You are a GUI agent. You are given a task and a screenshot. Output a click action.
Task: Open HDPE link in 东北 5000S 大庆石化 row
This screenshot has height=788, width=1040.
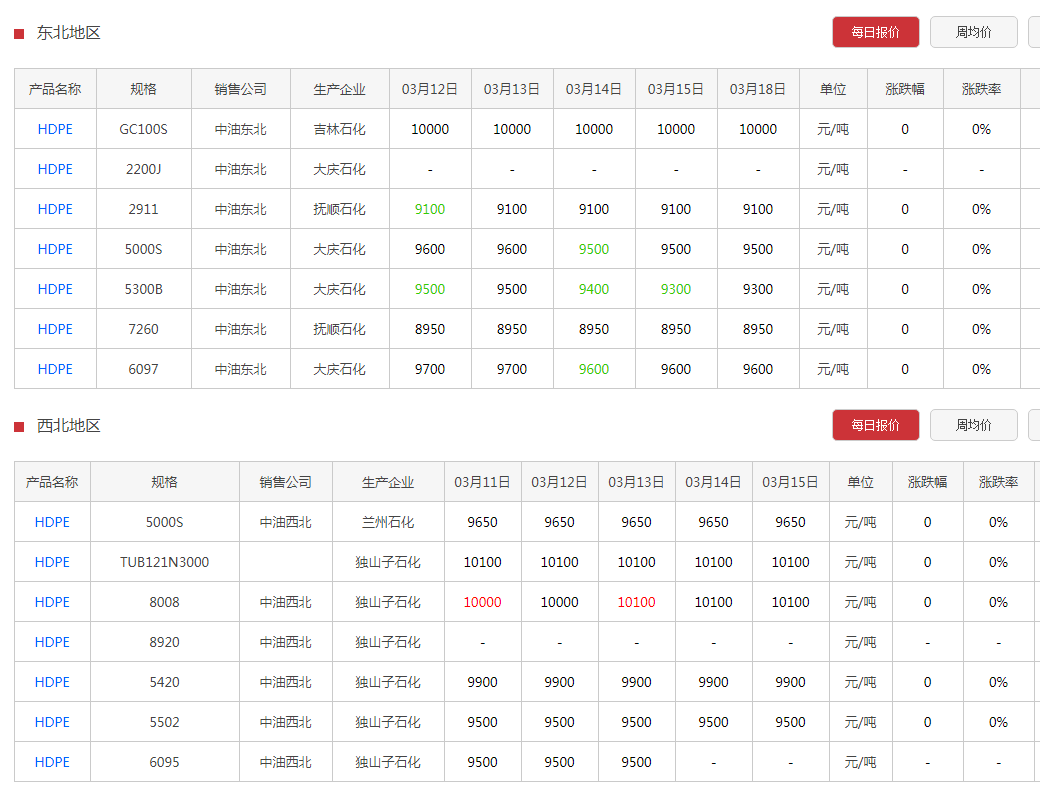(x=55, y=249)
